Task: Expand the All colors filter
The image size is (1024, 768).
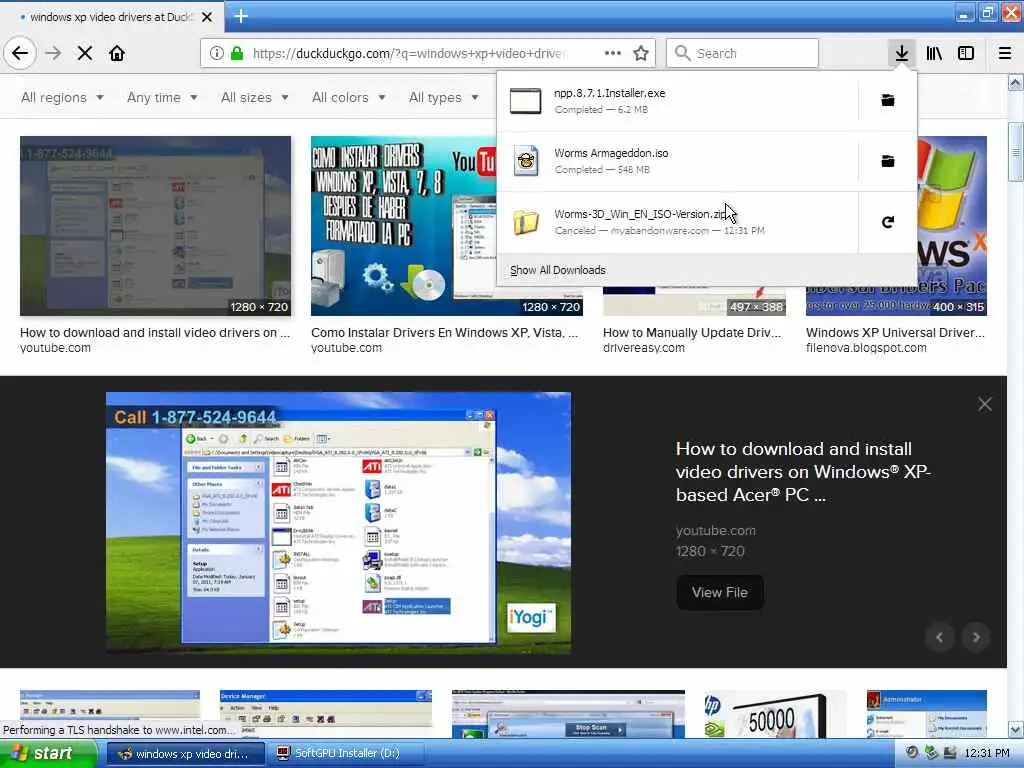Action: [x=349, y=97]
